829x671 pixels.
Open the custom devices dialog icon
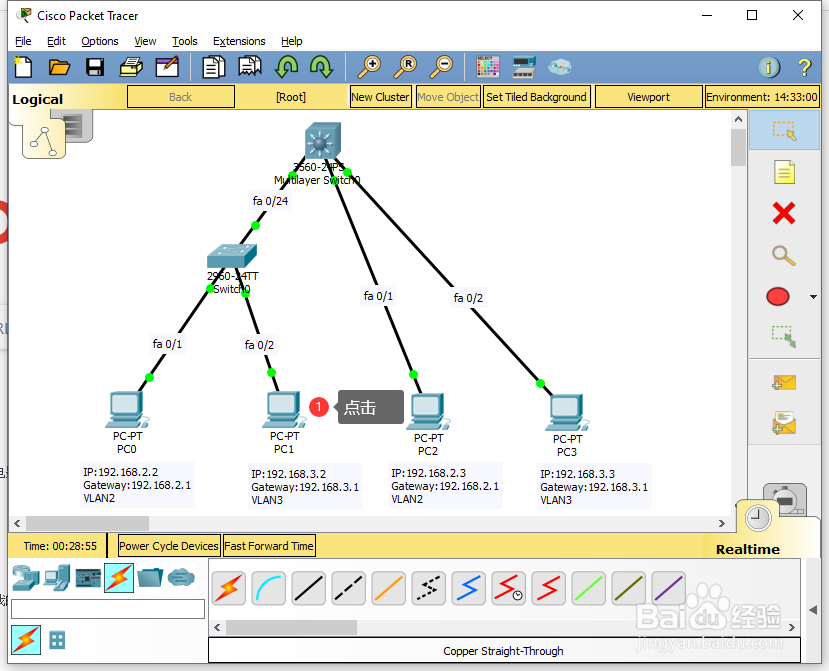click(x=524, y=67)
